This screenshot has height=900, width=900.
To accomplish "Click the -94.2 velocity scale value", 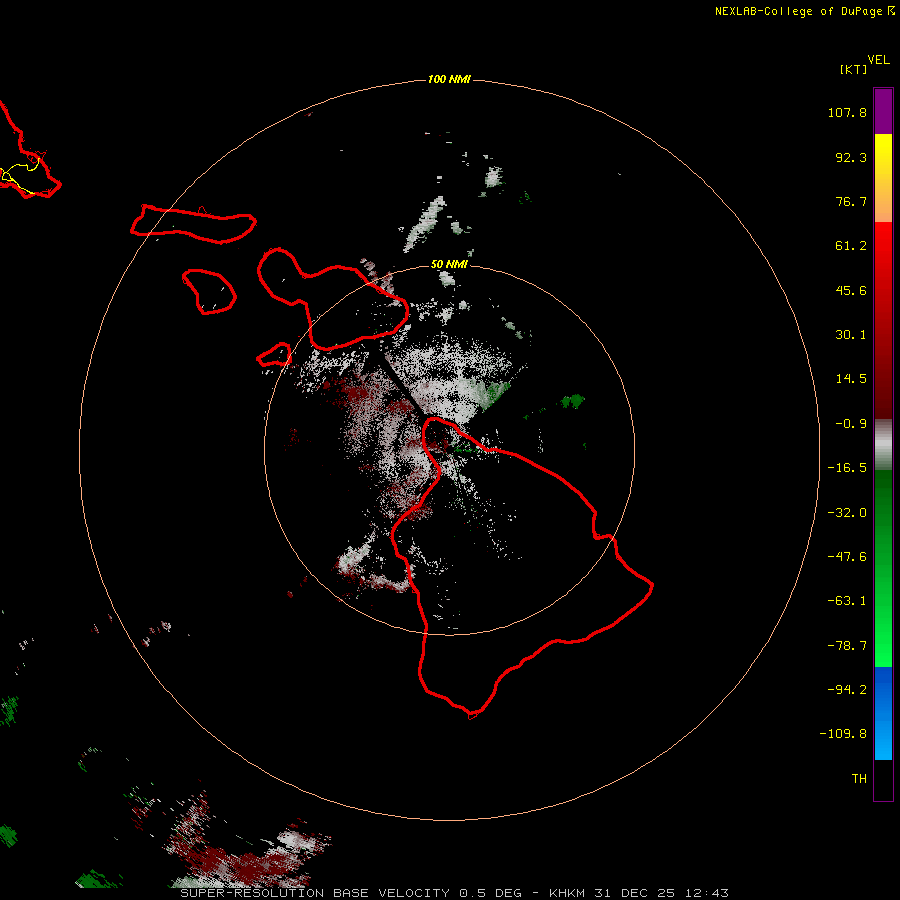I will (x=847, y=689).
